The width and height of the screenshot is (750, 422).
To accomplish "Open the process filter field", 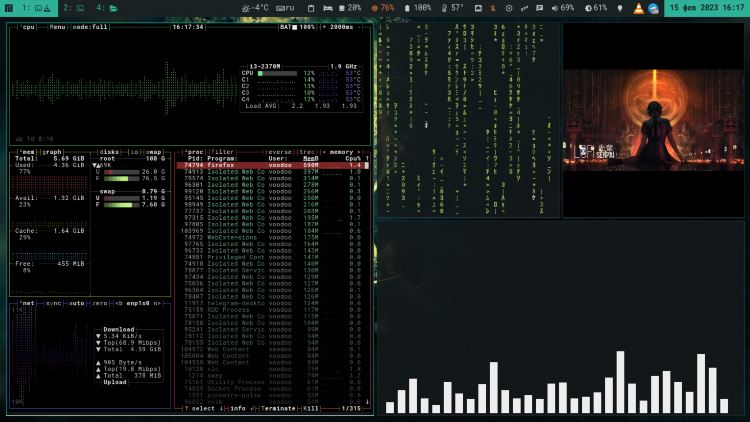I will [x=222, y=152].
